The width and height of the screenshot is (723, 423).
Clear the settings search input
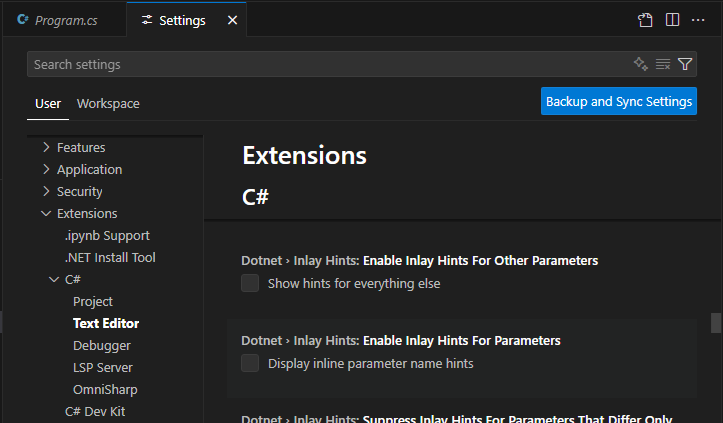pyautogui.click(x=663, y=64)
